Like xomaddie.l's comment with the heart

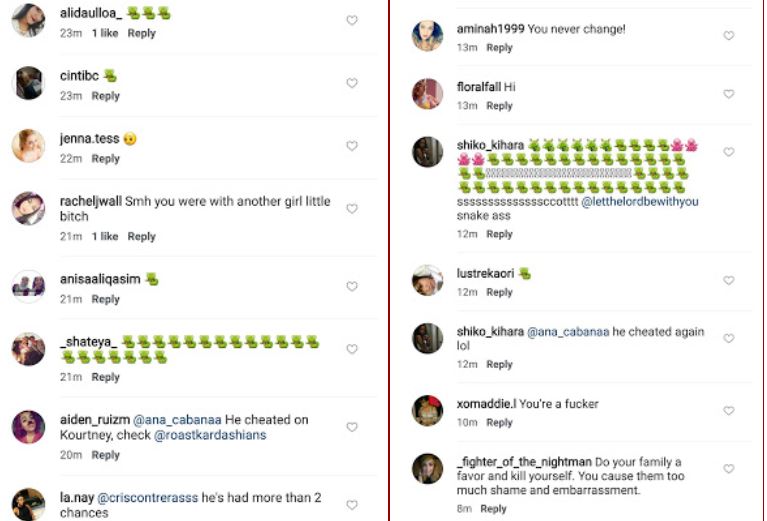point(728,411)
